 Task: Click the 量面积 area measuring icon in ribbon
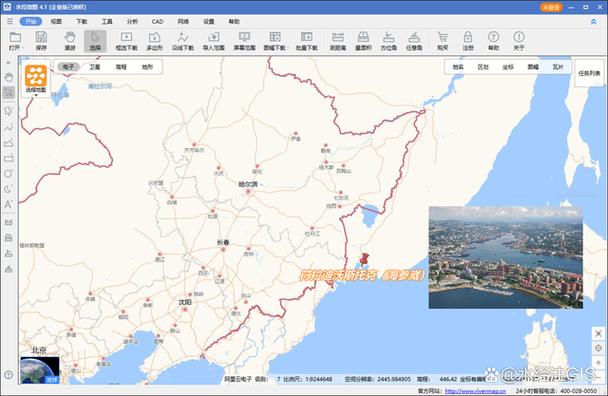coord(363,37)
